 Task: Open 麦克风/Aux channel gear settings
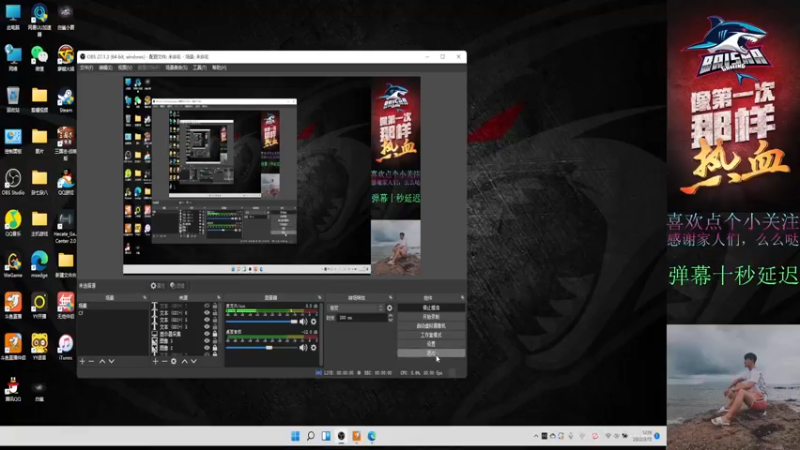click(314, 321)
